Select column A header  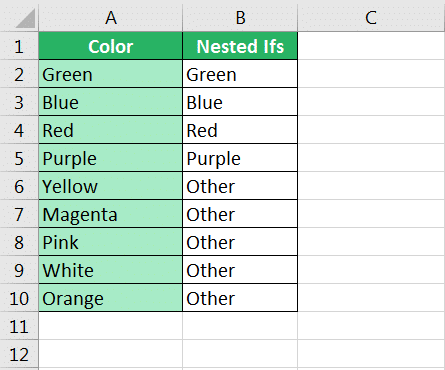click(x=111, y=17)
